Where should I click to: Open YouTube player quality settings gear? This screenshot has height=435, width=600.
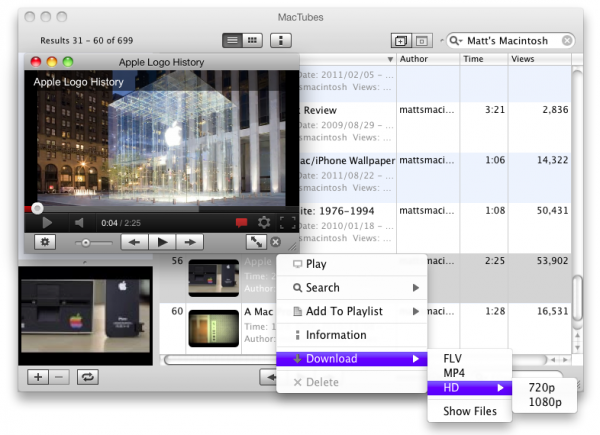[x=264, y=222]
